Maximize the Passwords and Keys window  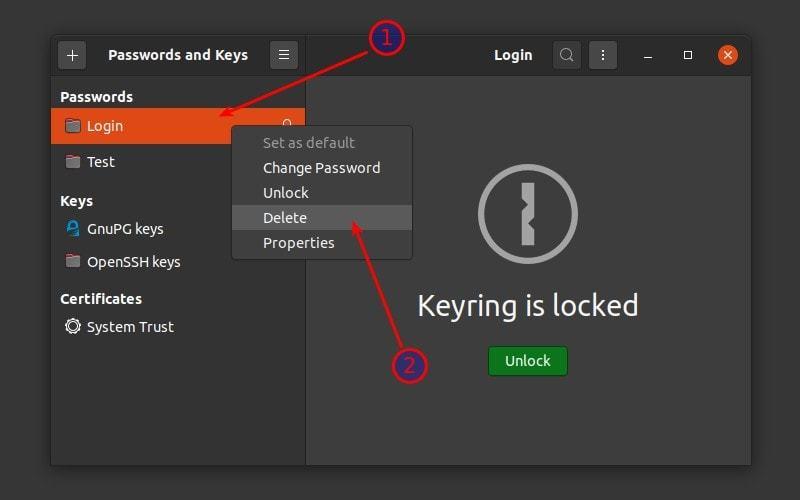(x=688, y=55)
